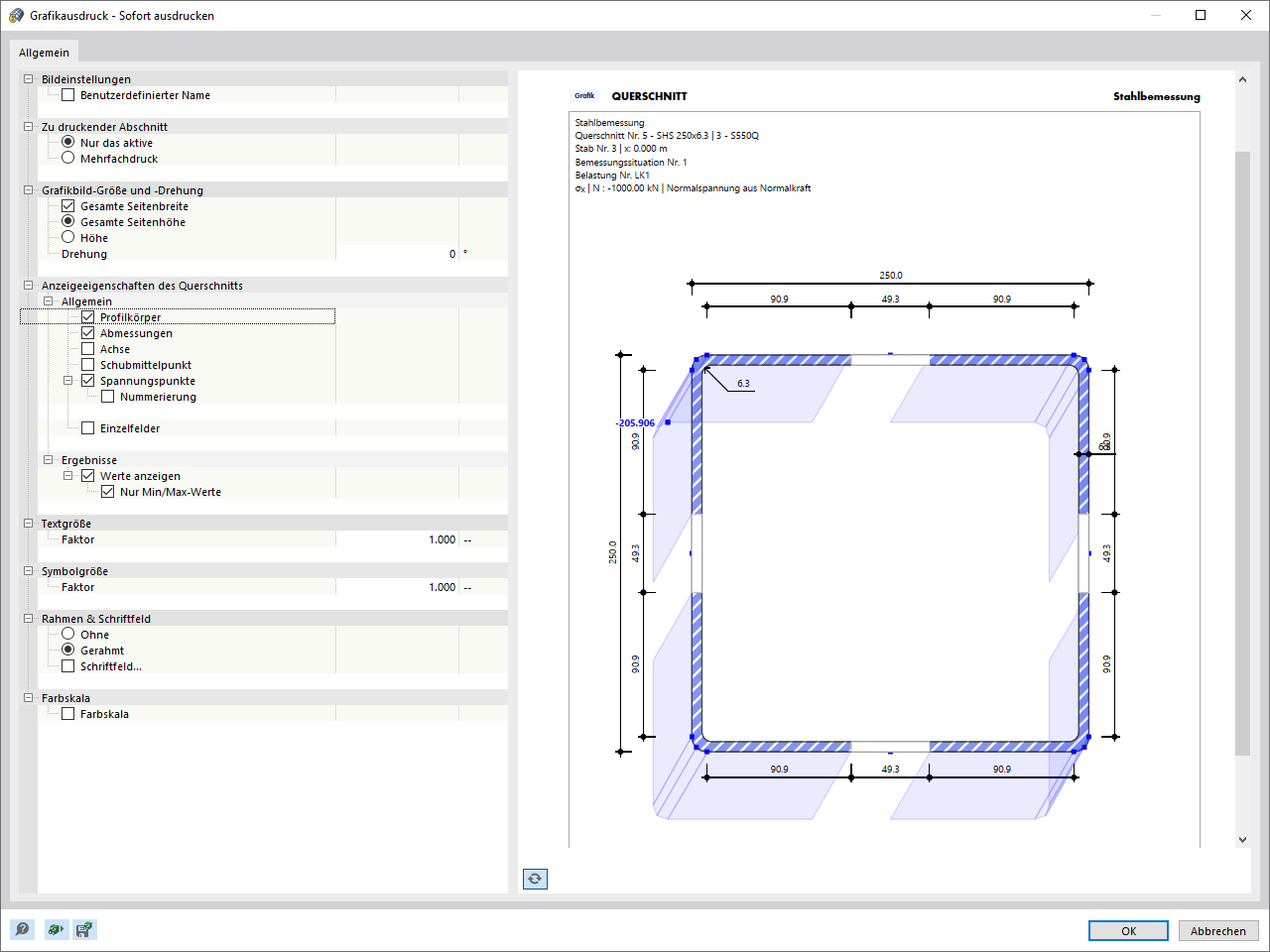Collapse the Zu druckender Abschnitt section
1270x952 pixels.
click(x=29, y=127)
